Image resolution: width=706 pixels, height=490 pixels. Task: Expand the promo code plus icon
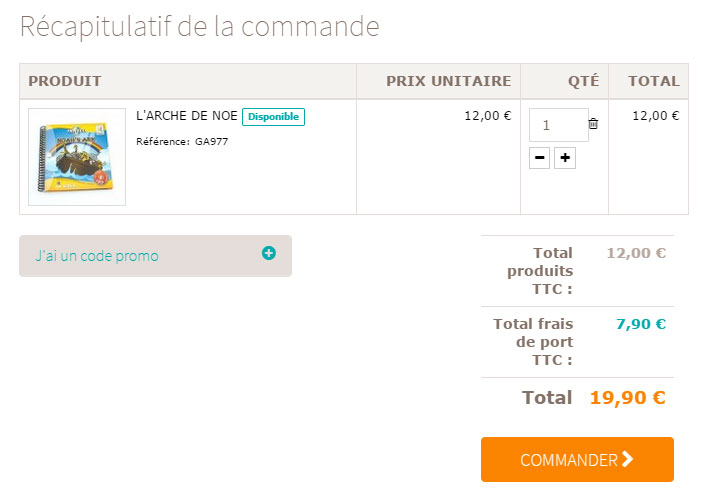click(269, 253)
